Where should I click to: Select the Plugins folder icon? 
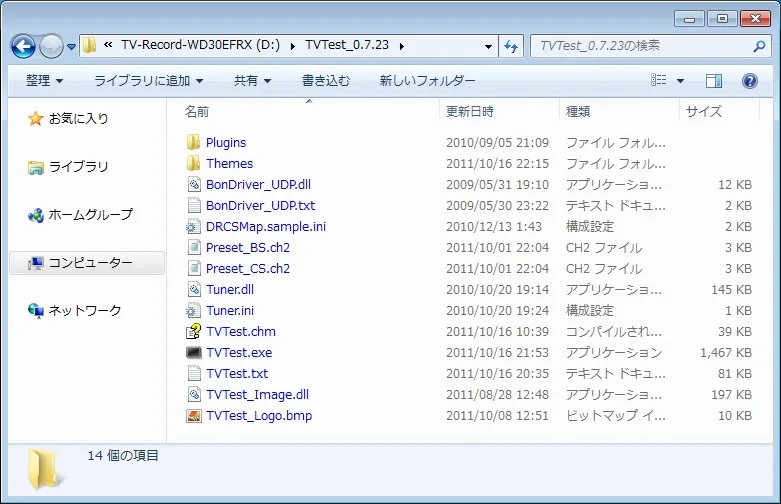point(193,142)
